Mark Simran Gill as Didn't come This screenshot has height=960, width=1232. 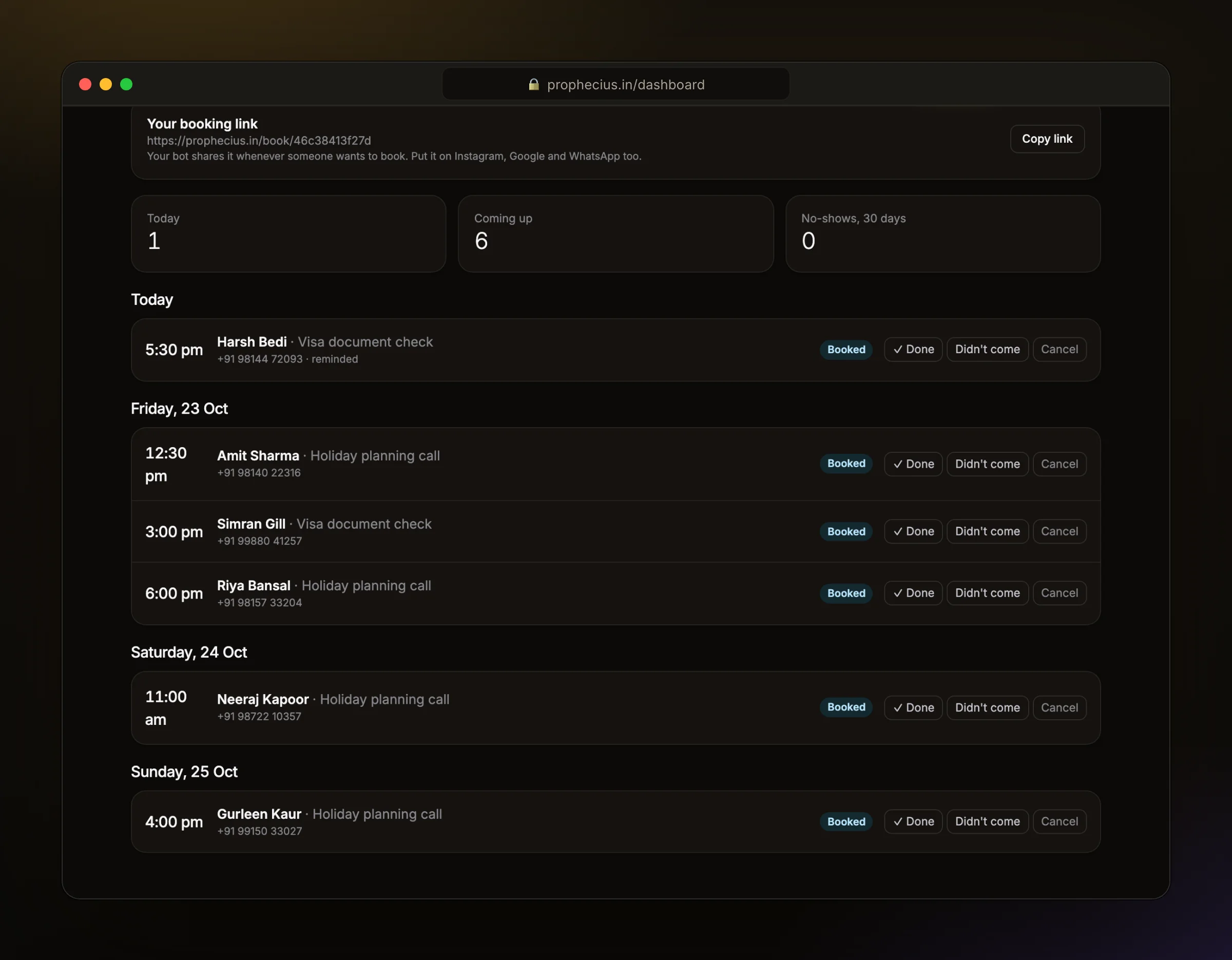coord(987,531)
